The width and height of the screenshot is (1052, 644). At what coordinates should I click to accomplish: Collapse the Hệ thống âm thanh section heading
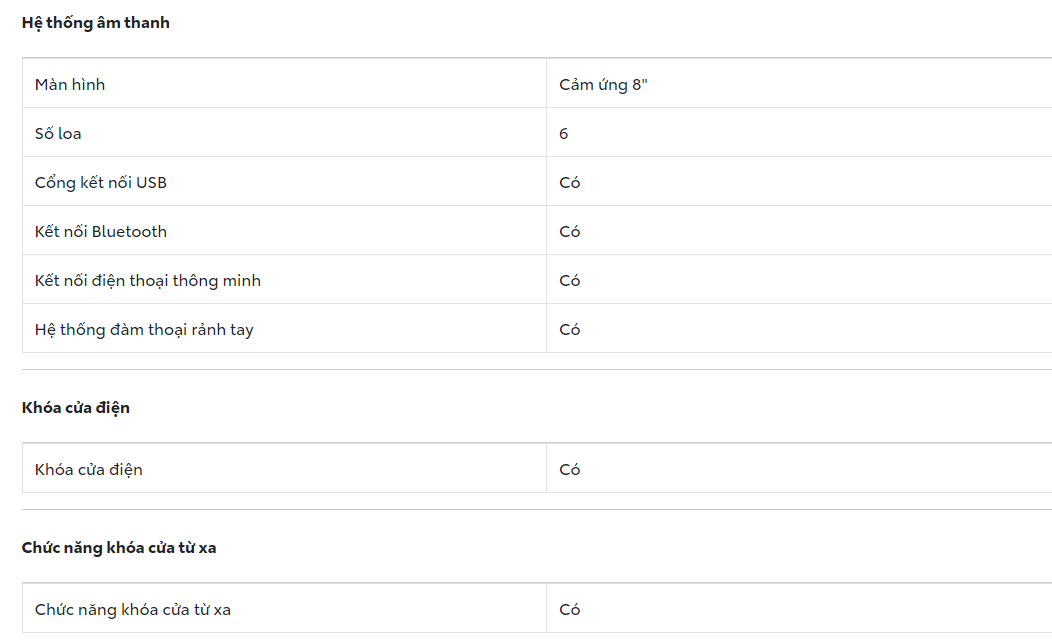[x=96, y=23]
